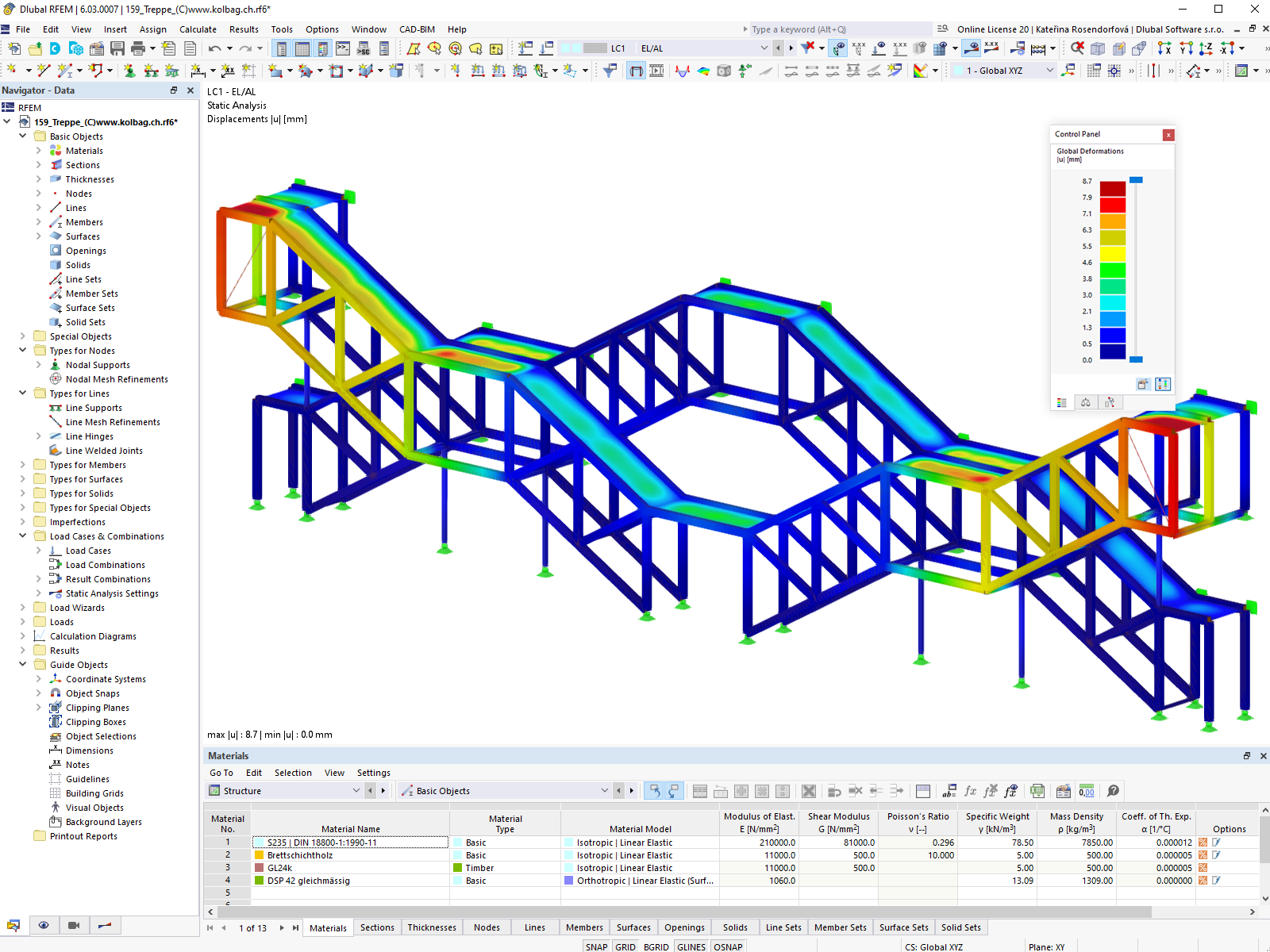Image resolution: width=1270 pixels, height=952 pixels.
Task: Open the load case dropdown showing LC1
Action: pos(764,48)
